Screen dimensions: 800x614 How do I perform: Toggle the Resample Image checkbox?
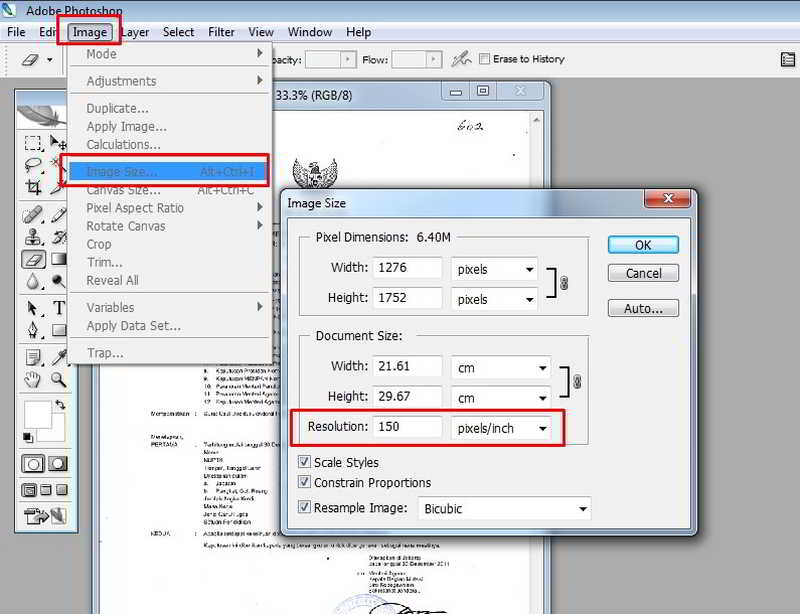tap(304, 507)
